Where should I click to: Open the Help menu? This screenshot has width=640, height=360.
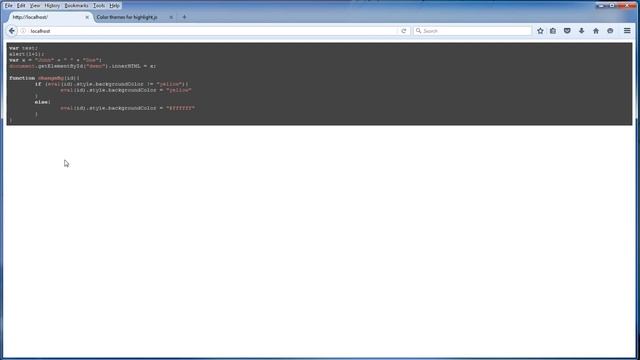(114, 6)
